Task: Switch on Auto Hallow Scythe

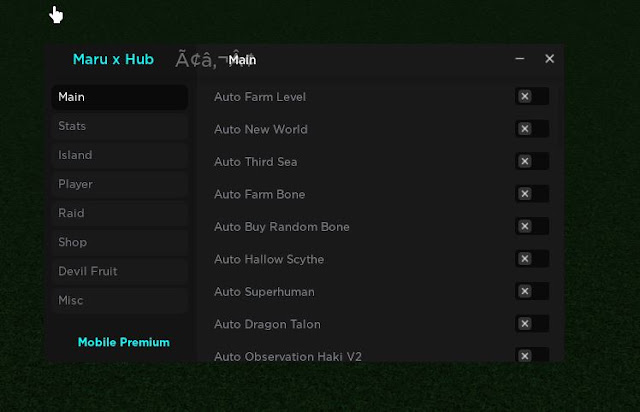Action: [x=532, y=259]
